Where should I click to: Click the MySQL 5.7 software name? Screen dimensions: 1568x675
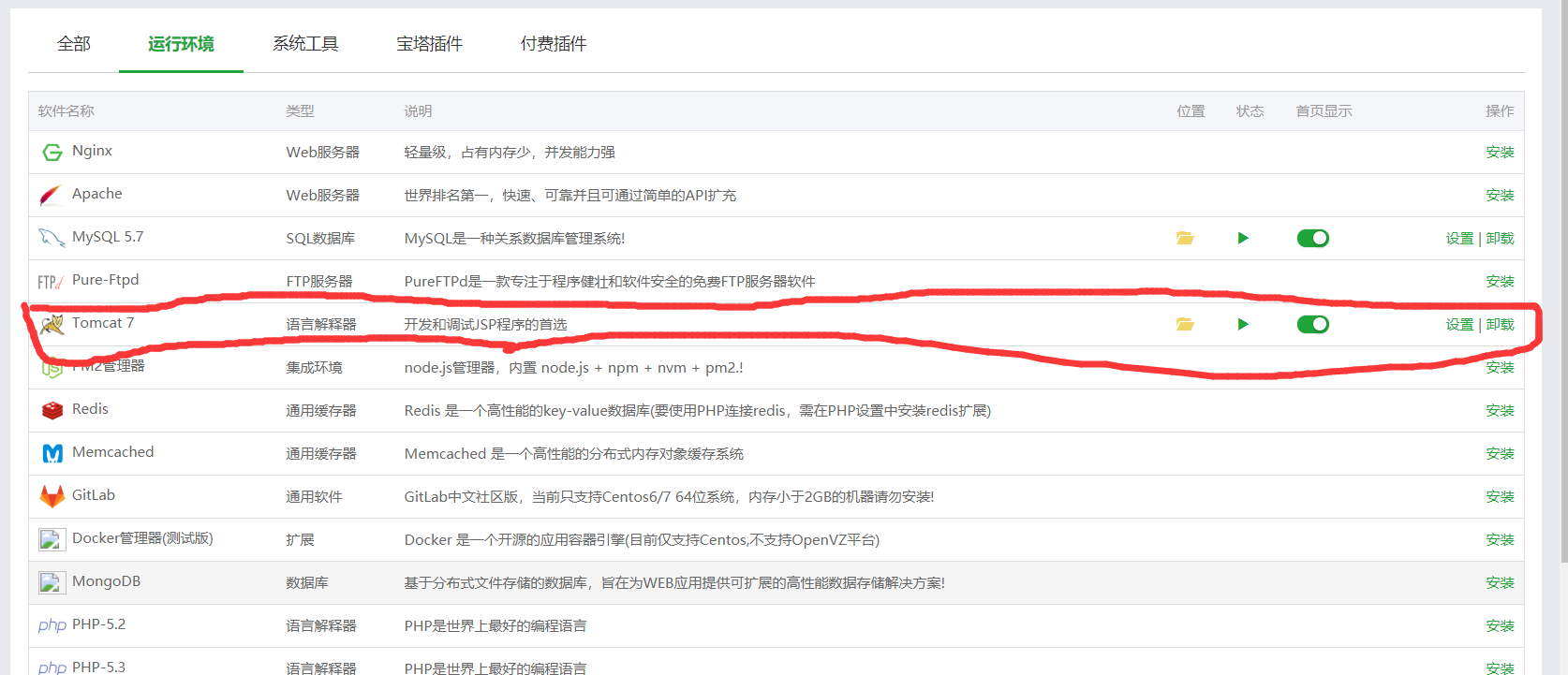(x=108, y=237)
